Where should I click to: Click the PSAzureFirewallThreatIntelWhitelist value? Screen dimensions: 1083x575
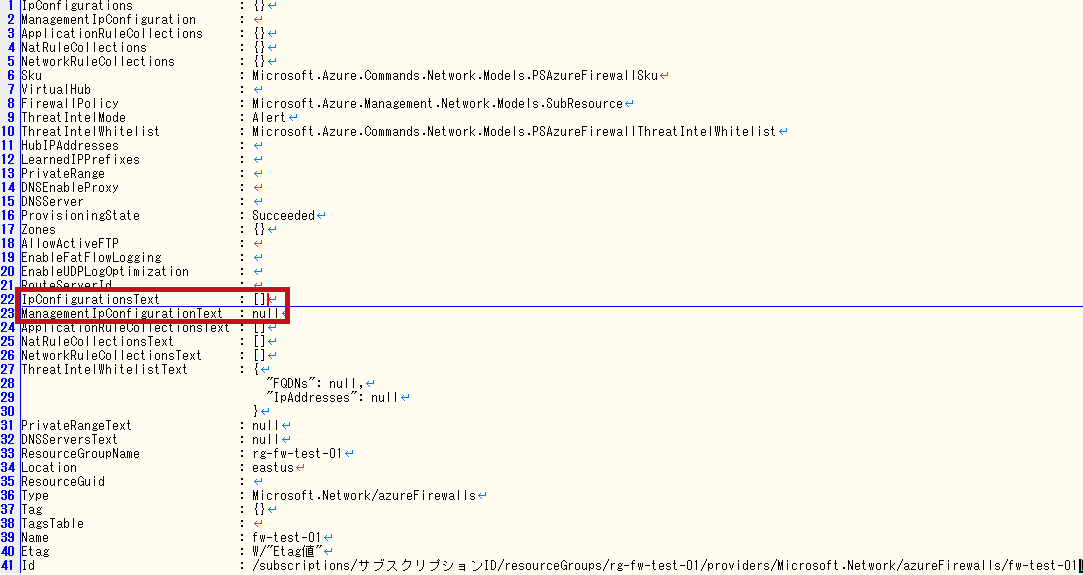(514, 131)
